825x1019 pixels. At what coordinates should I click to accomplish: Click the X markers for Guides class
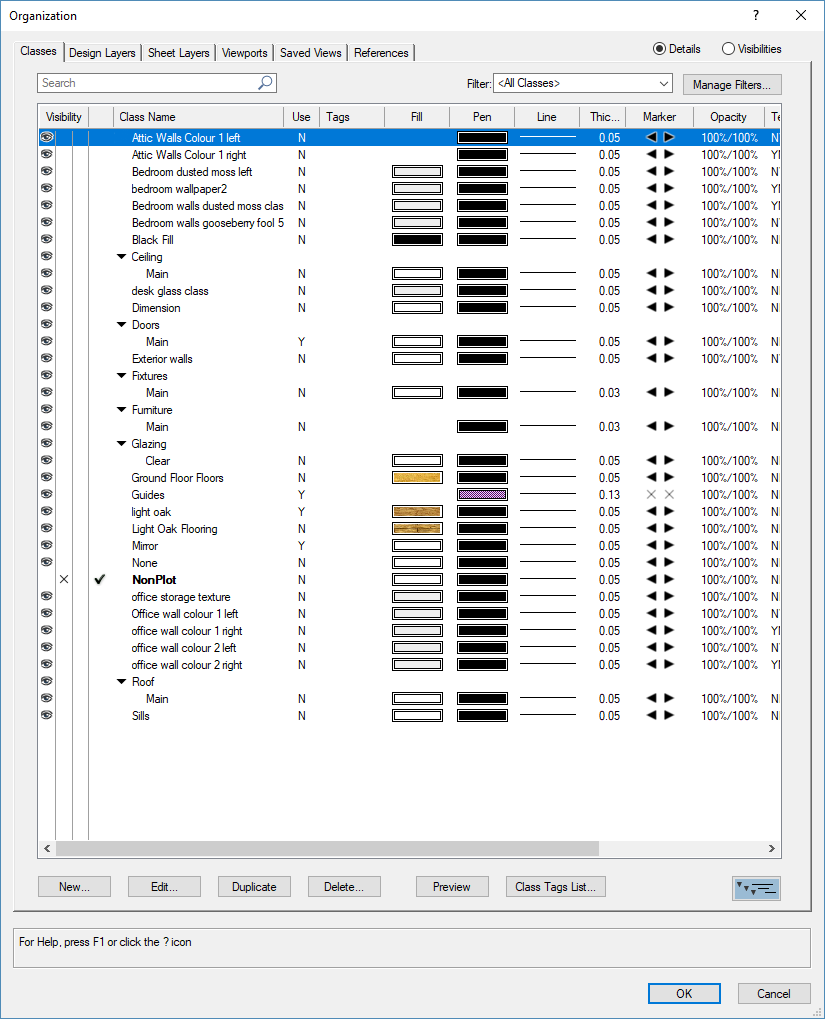(x=660, y=495)
